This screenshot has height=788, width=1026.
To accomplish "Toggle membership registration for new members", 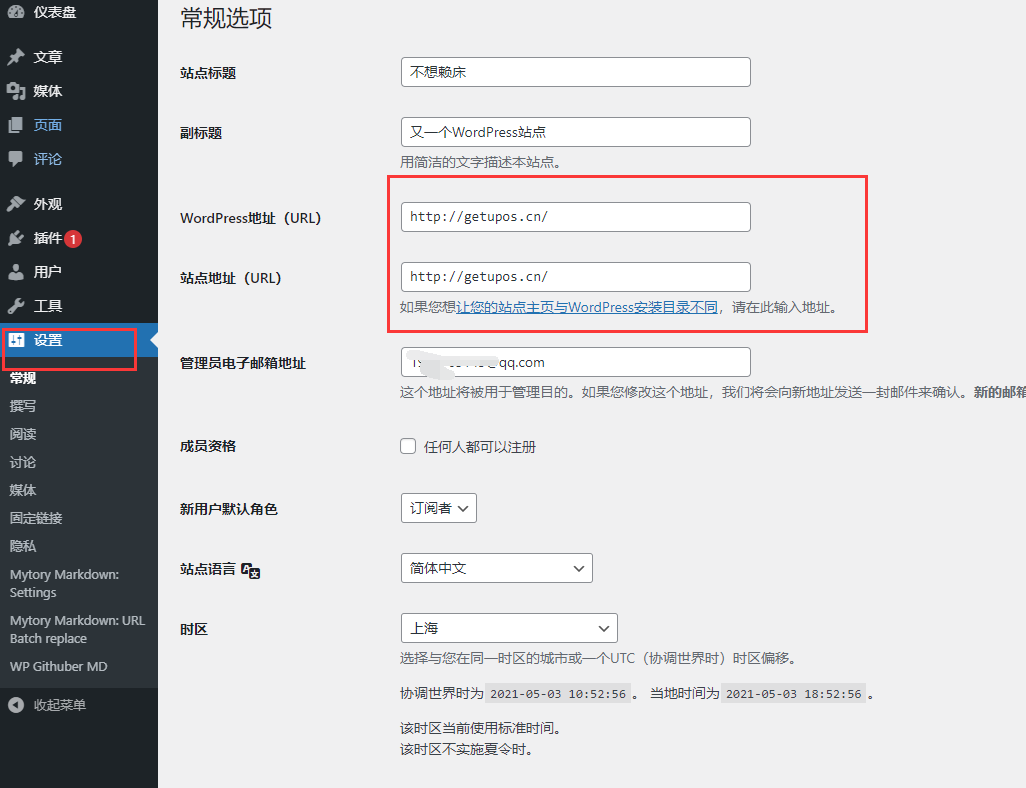I will tap(408, 446).
